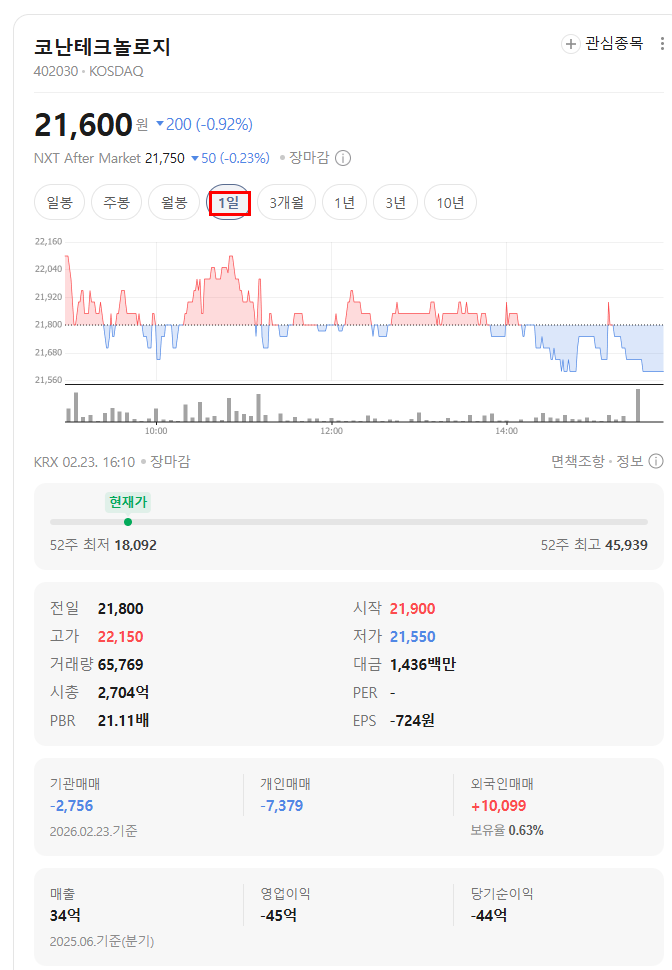Click 기관매매 value -2,756
This screenshot has height=970, width=672.
(71, 806)
